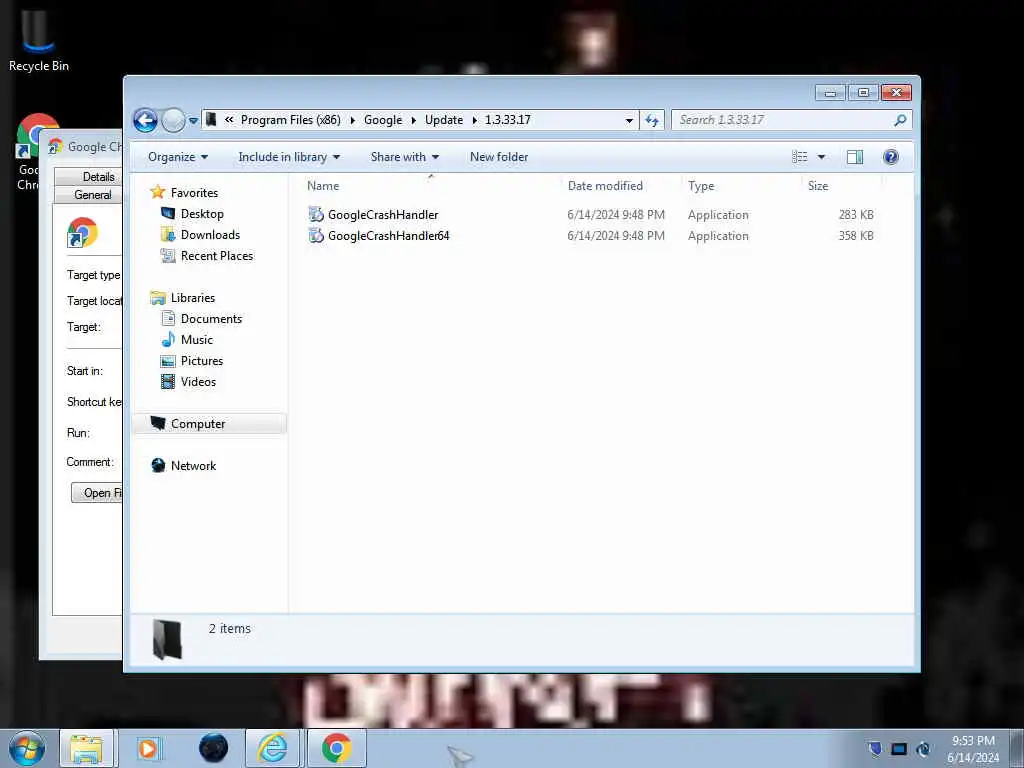Toggle the preview pane icon
1024x768 pixels.
click(x=855, y=157)
